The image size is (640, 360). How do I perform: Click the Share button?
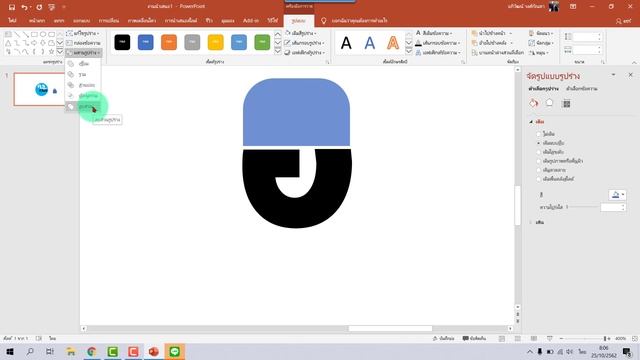pos(623,21)
